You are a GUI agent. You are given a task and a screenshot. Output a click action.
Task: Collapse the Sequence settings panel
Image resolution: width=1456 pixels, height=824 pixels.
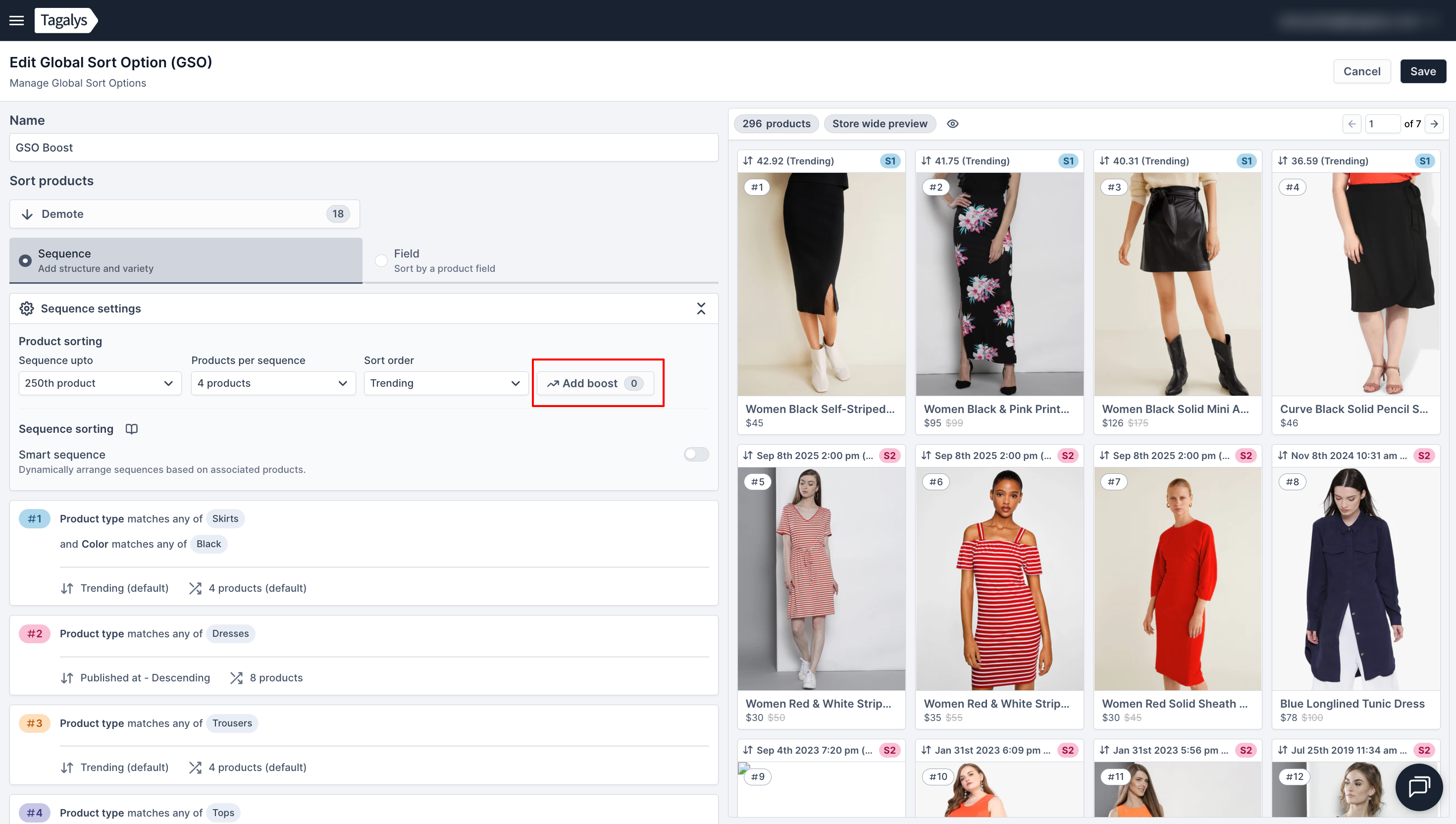[701, 309]
